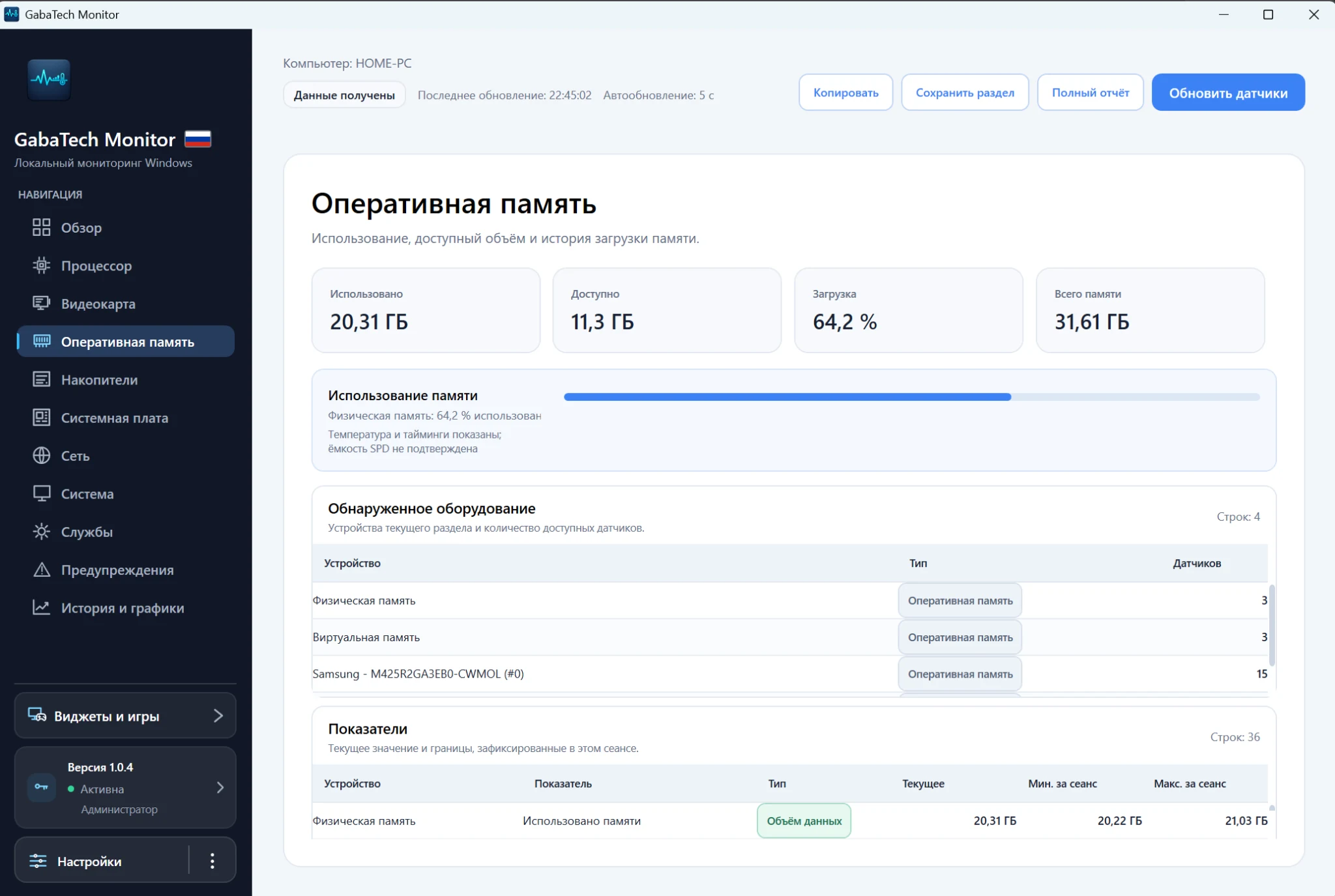Open the Накопители drive icon
The image size is (1335, 896).
(x=41, y=379)
